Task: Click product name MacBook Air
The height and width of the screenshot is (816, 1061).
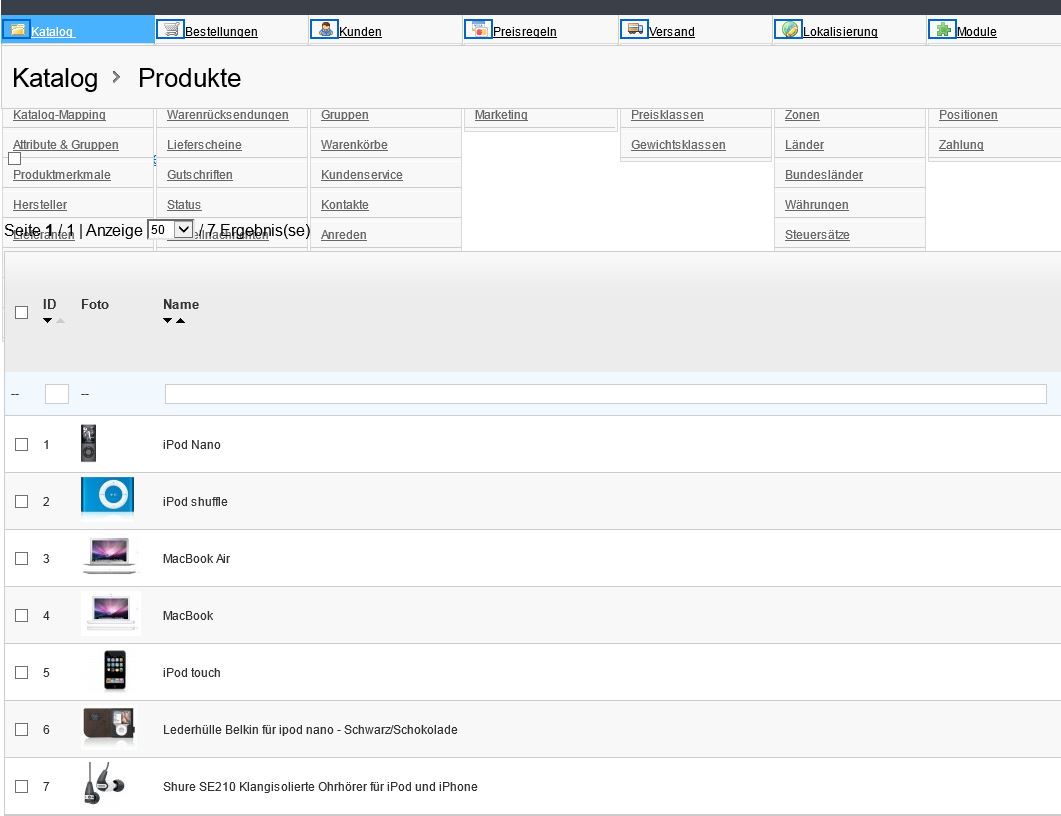Action: pyautogui.click(x=196, y=558)
